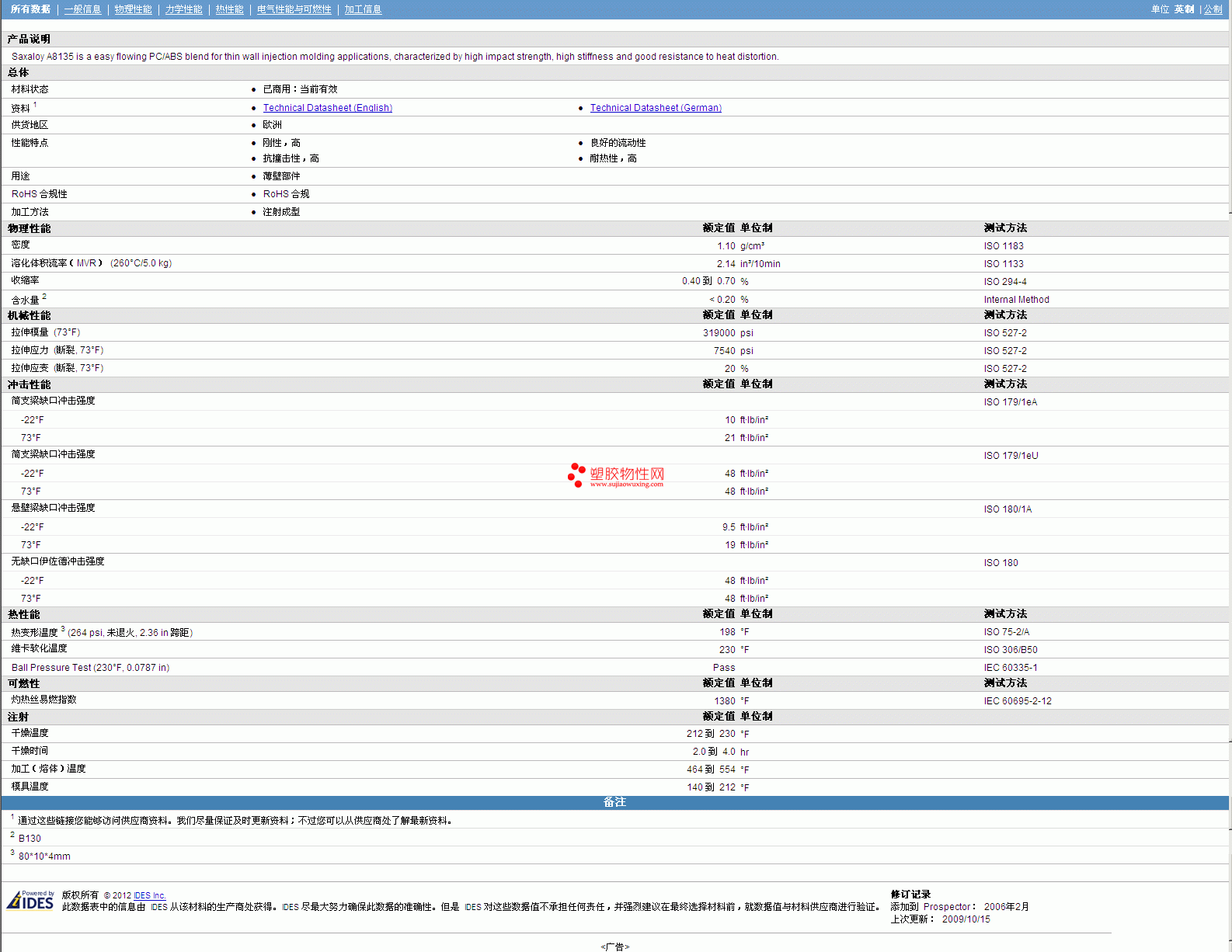Click the 收缩率 row label
The width and height of the screenshot is (1232, 952).
(x=25, y=280)
